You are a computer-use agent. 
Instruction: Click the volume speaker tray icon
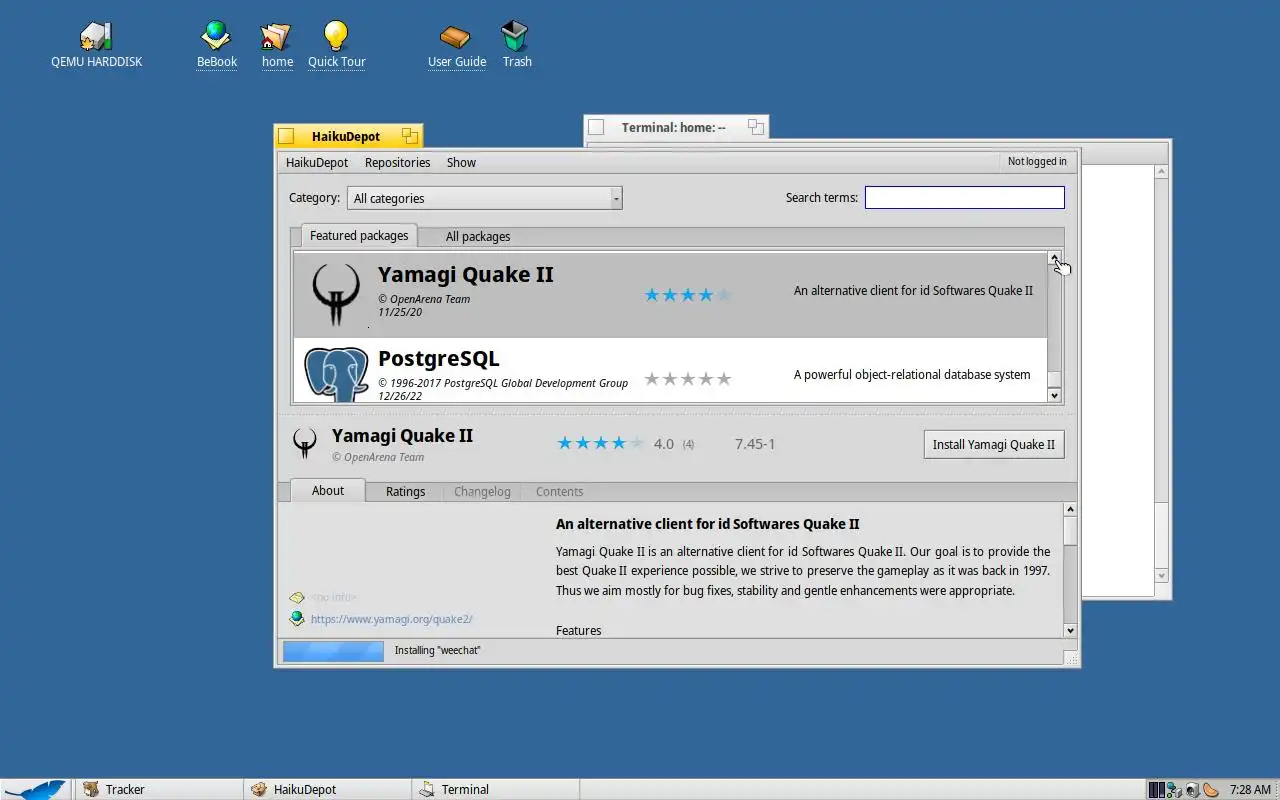pyautogui.click(x=1192, y=789)
